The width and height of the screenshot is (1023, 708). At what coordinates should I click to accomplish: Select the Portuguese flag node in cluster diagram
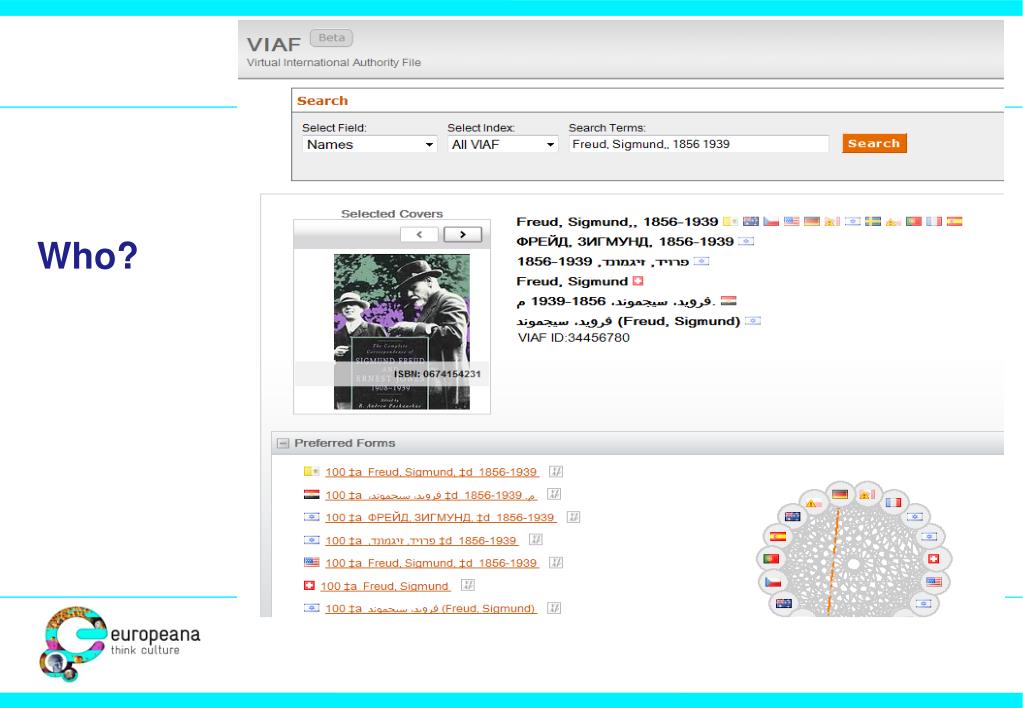[771, 559]
